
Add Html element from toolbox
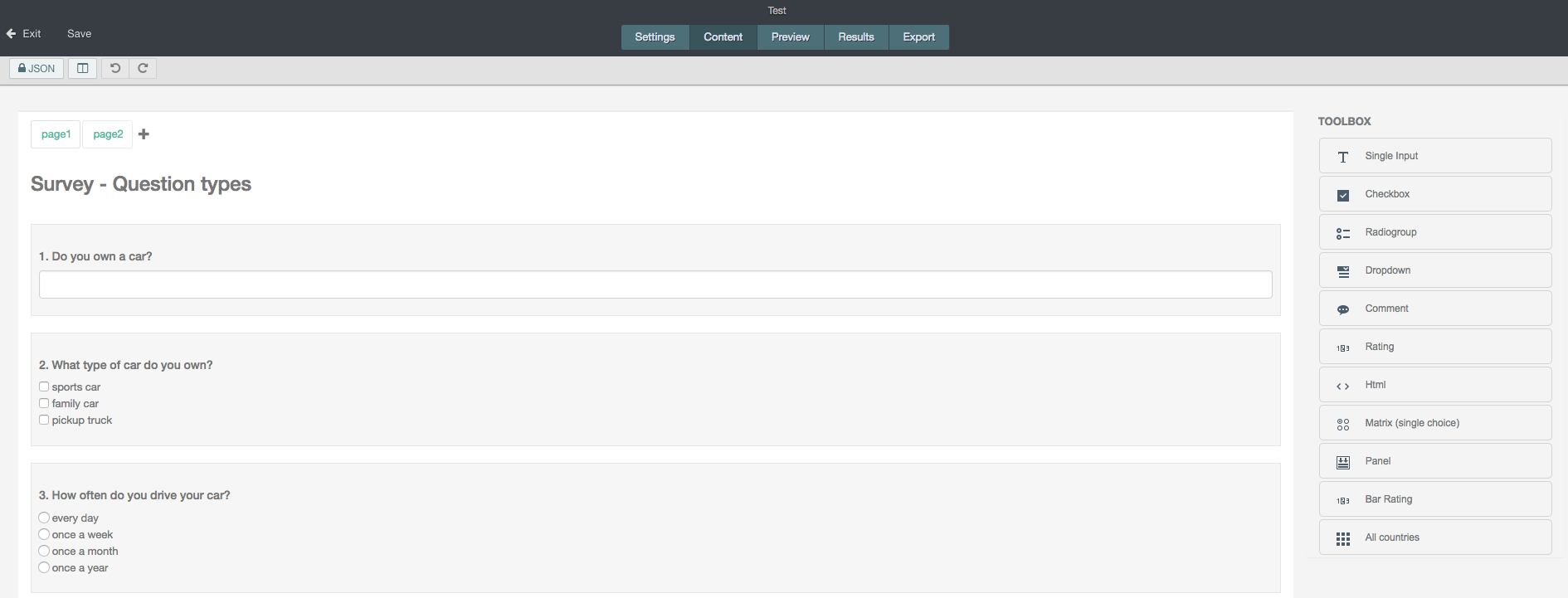[1435, 385]
